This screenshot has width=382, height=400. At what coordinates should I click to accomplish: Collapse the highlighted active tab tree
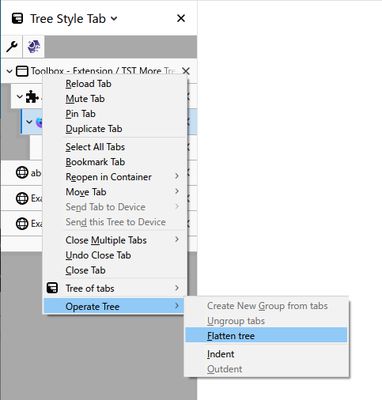(29, 122)
